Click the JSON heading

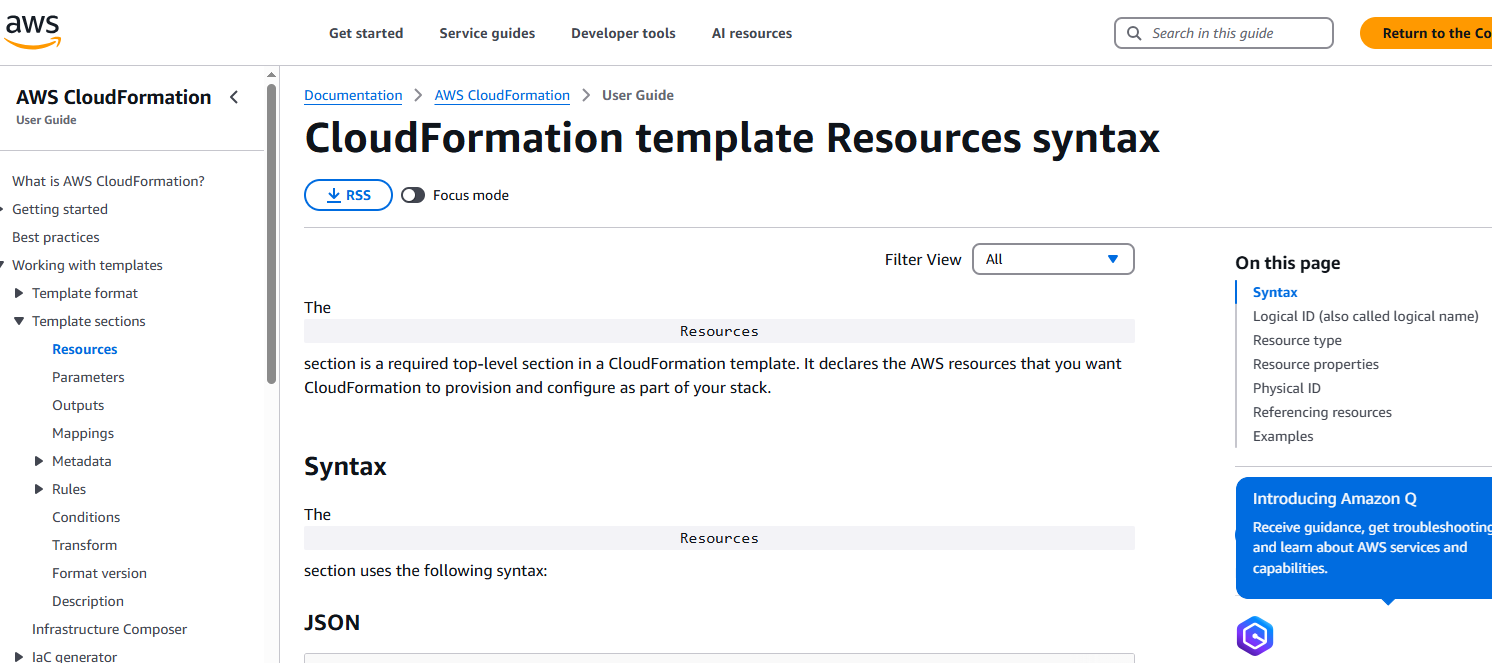tap(332, 623)
